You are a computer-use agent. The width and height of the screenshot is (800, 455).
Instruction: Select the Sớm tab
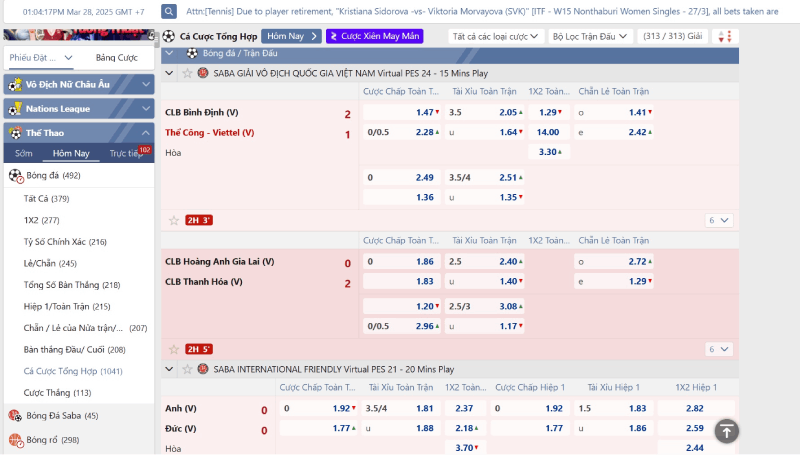[23, 153]
